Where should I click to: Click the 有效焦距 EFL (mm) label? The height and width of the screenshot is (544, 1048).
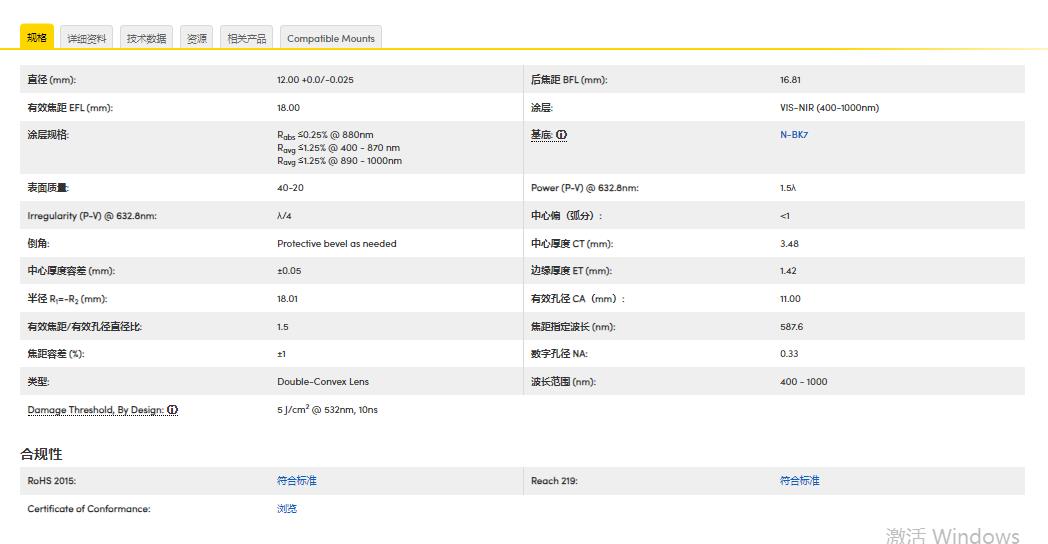click(x=70, y=108)
